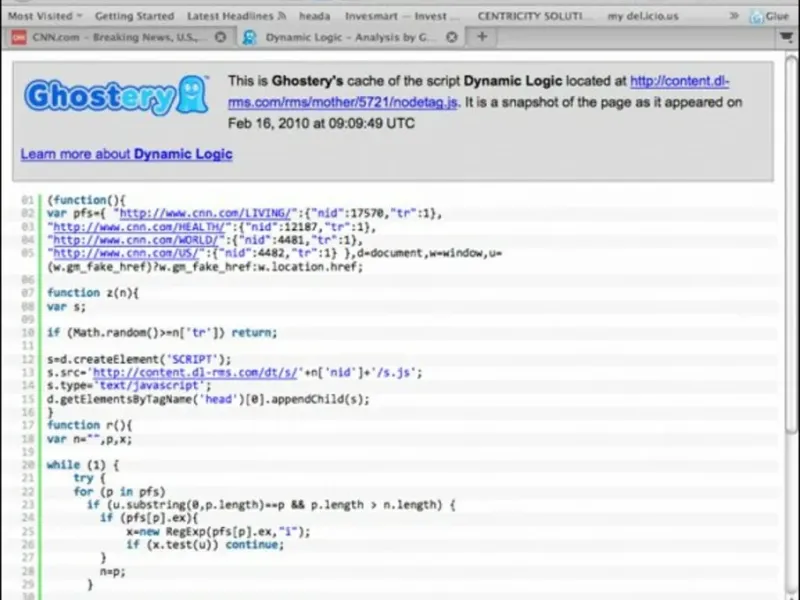Open the Invesmart – Invest bookmark
Viewport: 800px width, 600px height.
(x=402, y=16)
